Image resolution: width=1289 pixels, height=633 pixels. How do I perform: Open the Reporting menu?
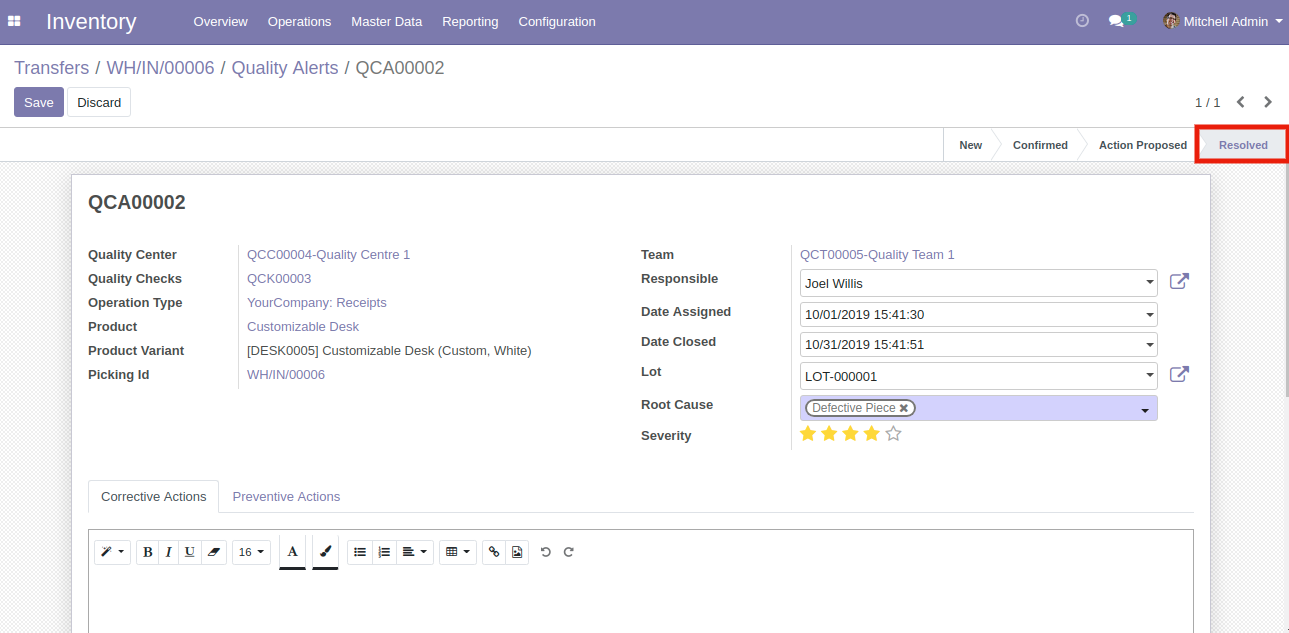pos(470,21)
